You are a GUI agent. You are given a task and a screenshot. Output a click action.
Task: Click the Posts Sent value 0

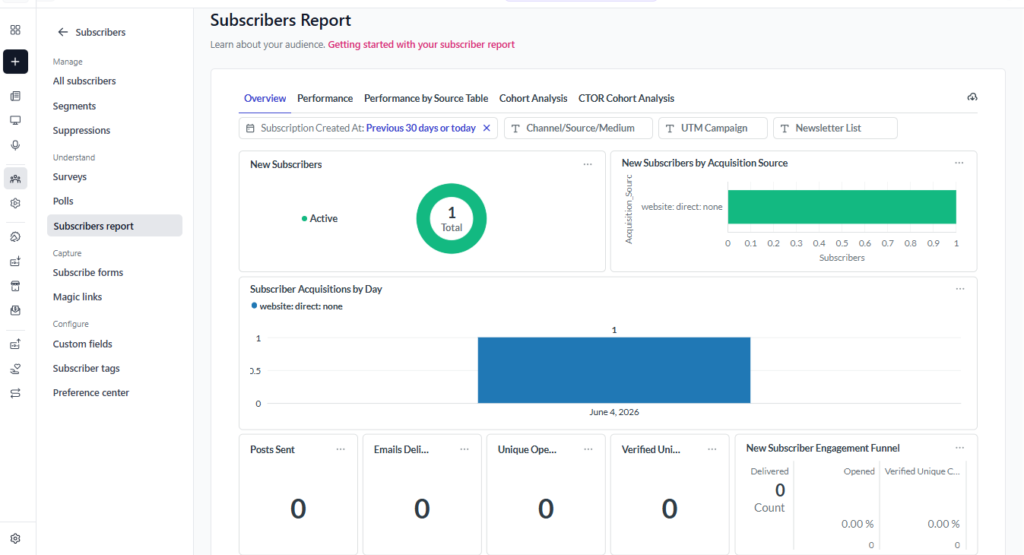click(298, 509)
